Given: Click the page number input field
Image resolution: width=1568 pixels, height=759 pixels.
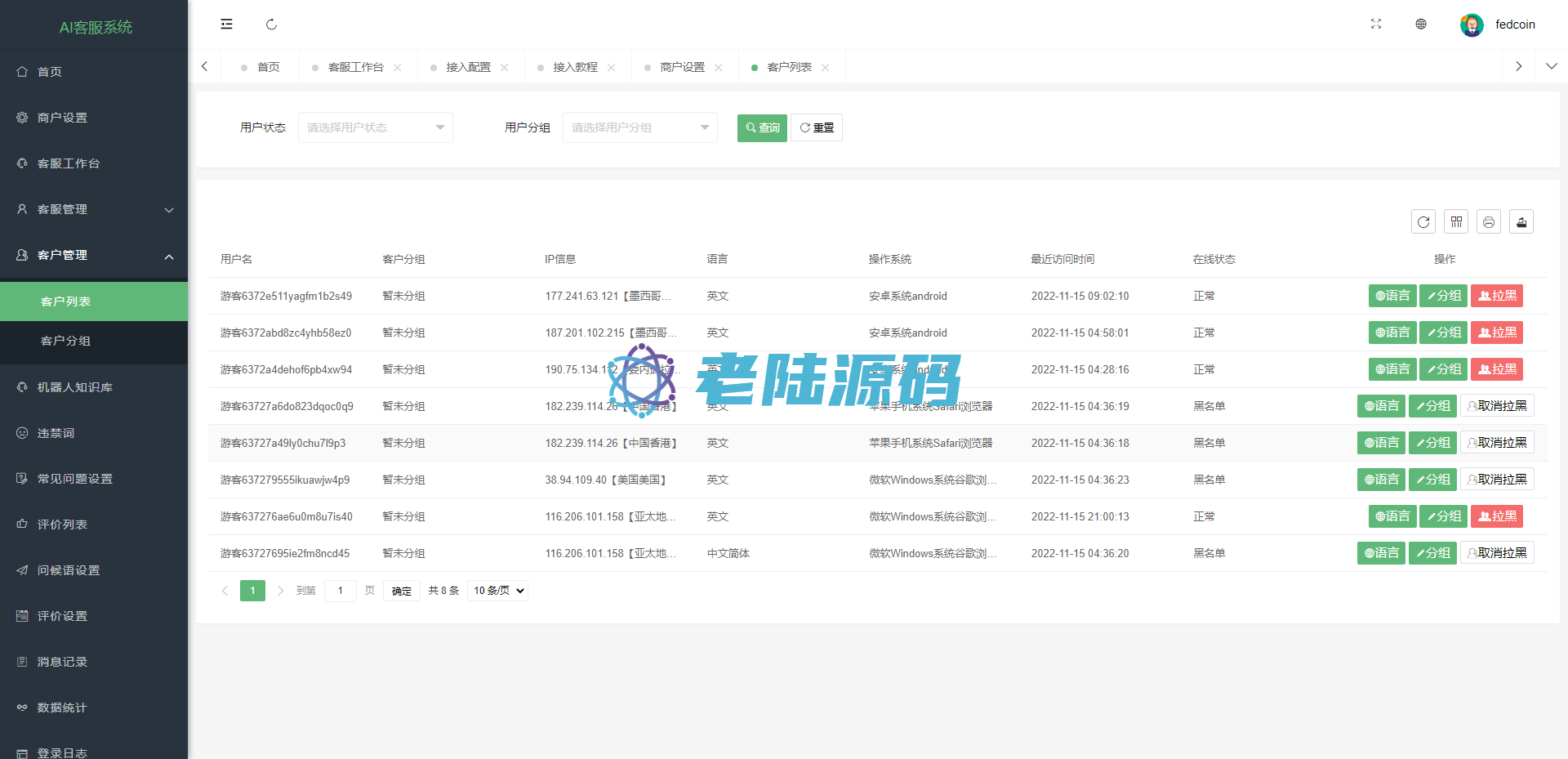Looking at the screenshot, I should [341, 591].
